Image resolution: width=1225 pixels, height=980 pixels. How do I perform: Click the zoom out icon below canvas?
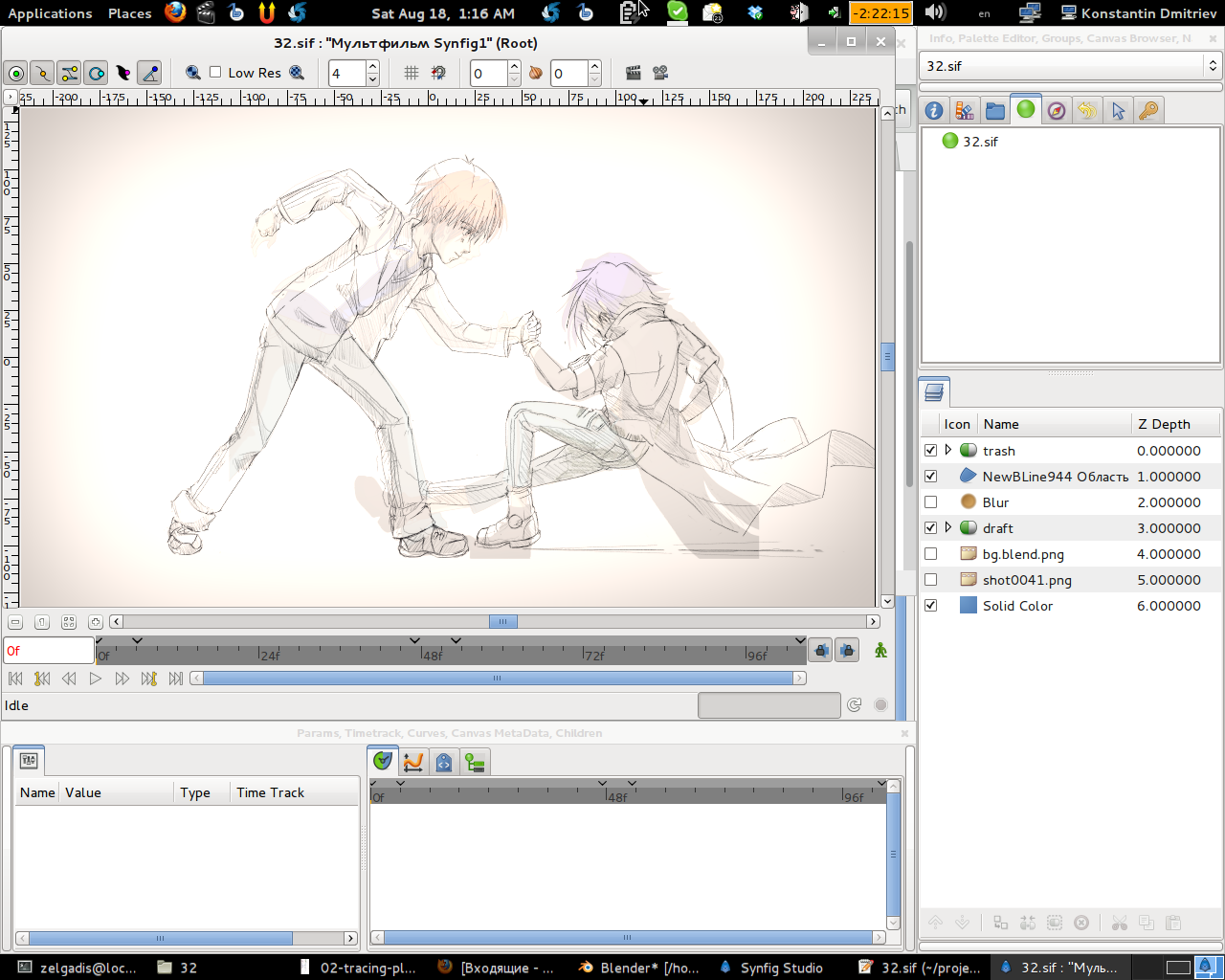pyautogui.click(x=15, y=622)
